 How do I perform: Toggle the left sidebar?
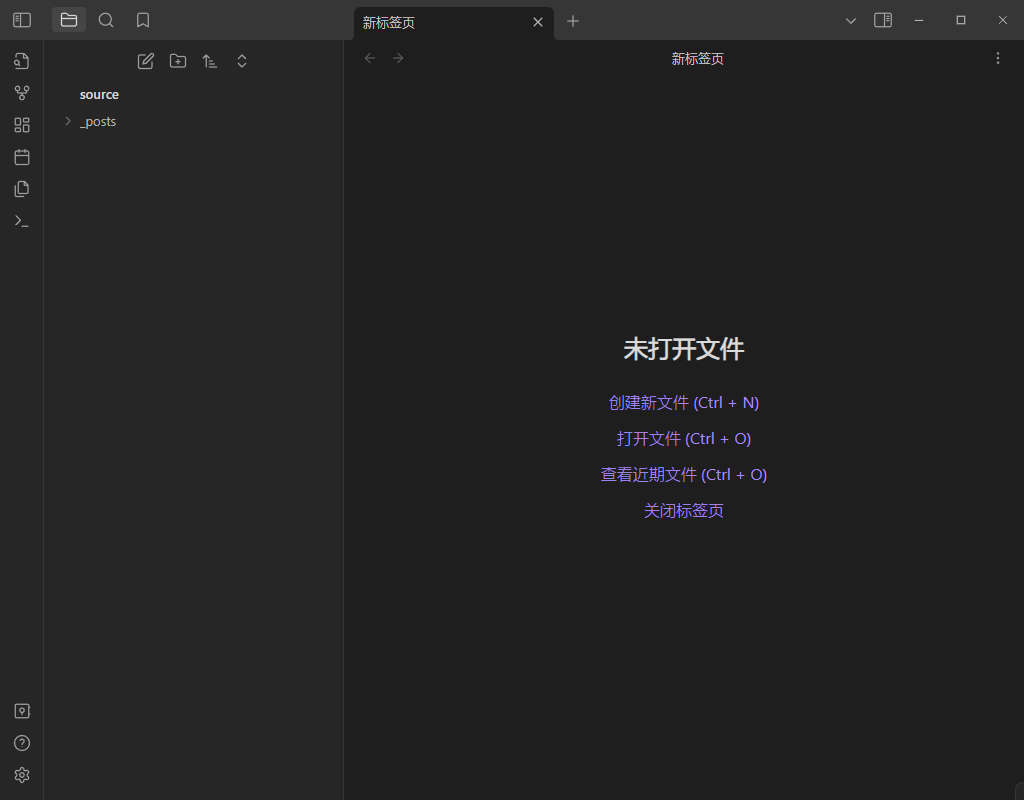tap(22, 20)
